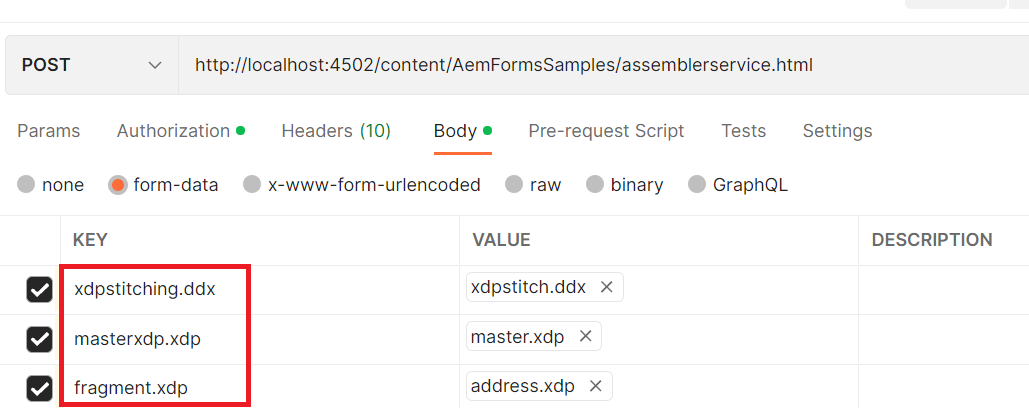
Task: Choose x-www-form-urlencoded body type
Action: (x=253, y=185)
